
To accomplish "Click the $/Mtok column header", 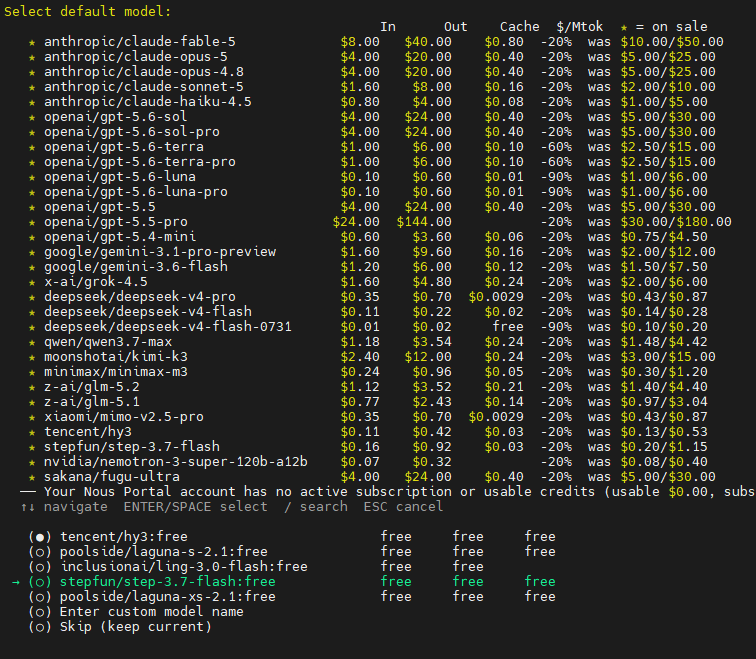I will pos(580,27).
